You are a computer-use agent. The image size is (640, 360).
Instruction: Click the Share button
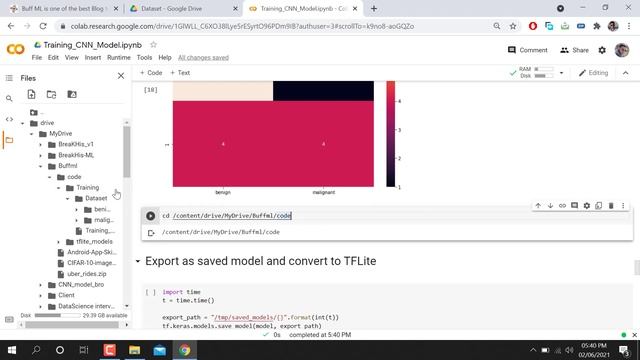pyautogui.click(x=574, y=50)
